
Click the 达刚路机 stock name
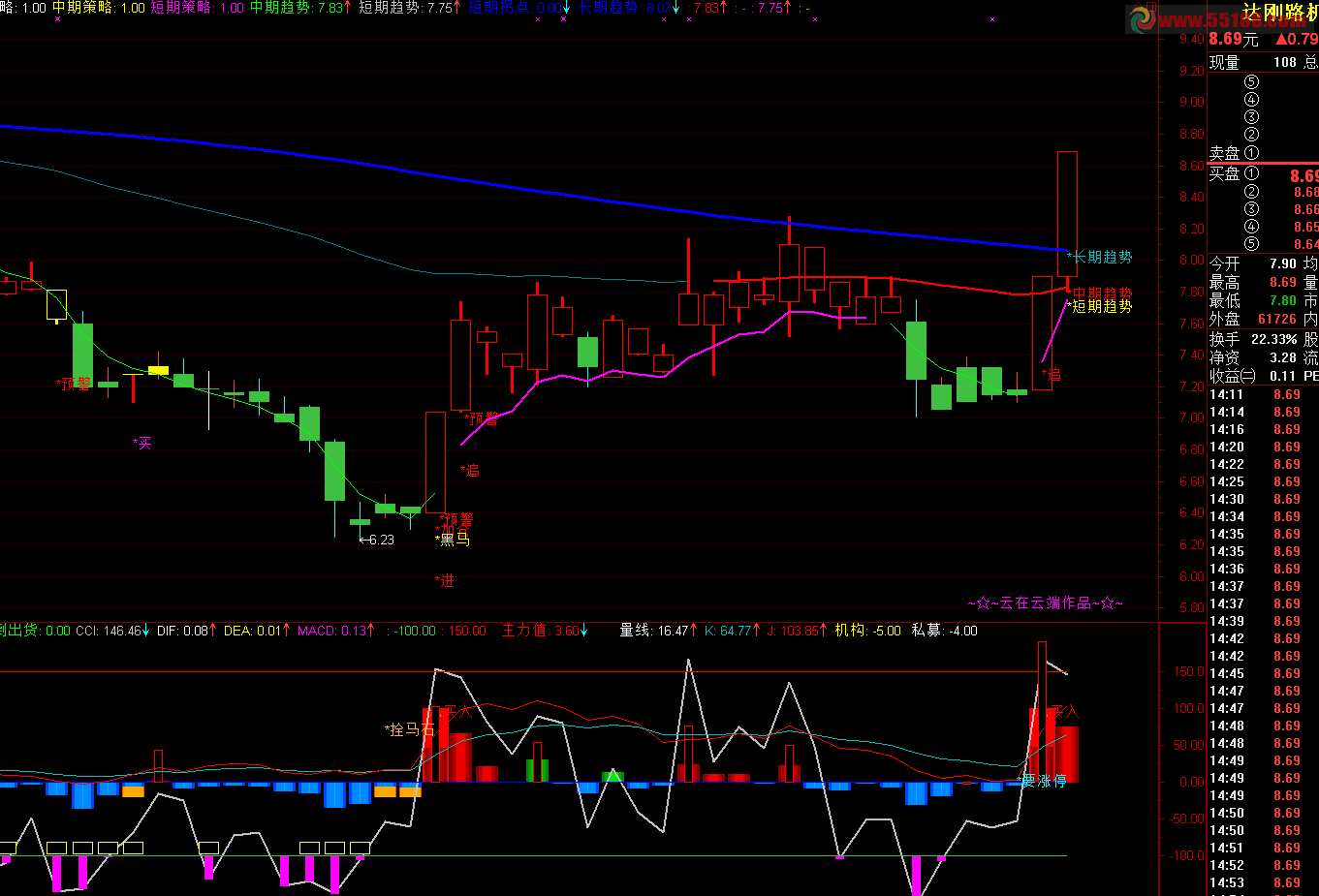[1280, 13]
